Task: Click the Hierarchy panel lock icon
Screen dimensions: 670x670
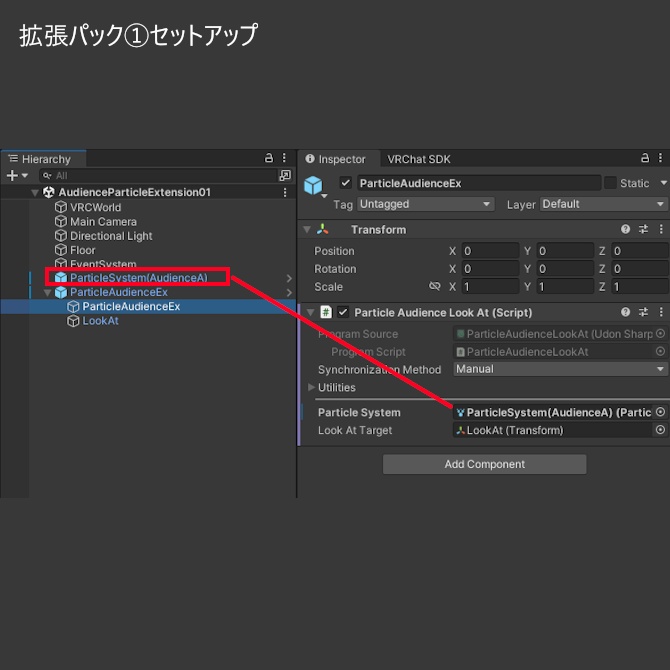Action: 269,158
